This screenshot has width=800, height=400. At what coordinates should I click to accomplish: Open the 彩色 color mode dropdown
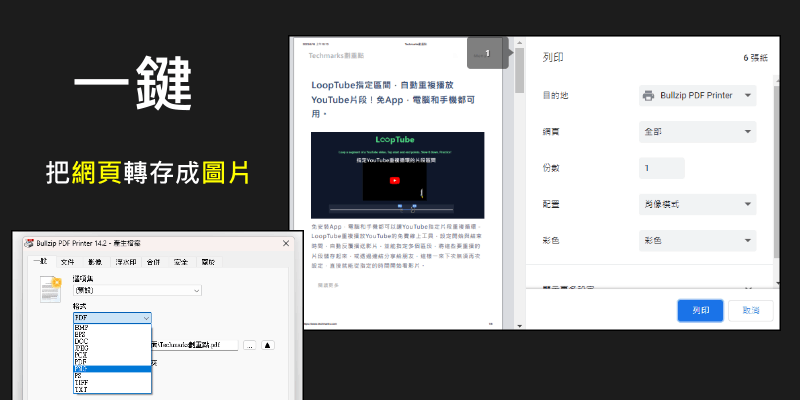[x=697, y=241]
